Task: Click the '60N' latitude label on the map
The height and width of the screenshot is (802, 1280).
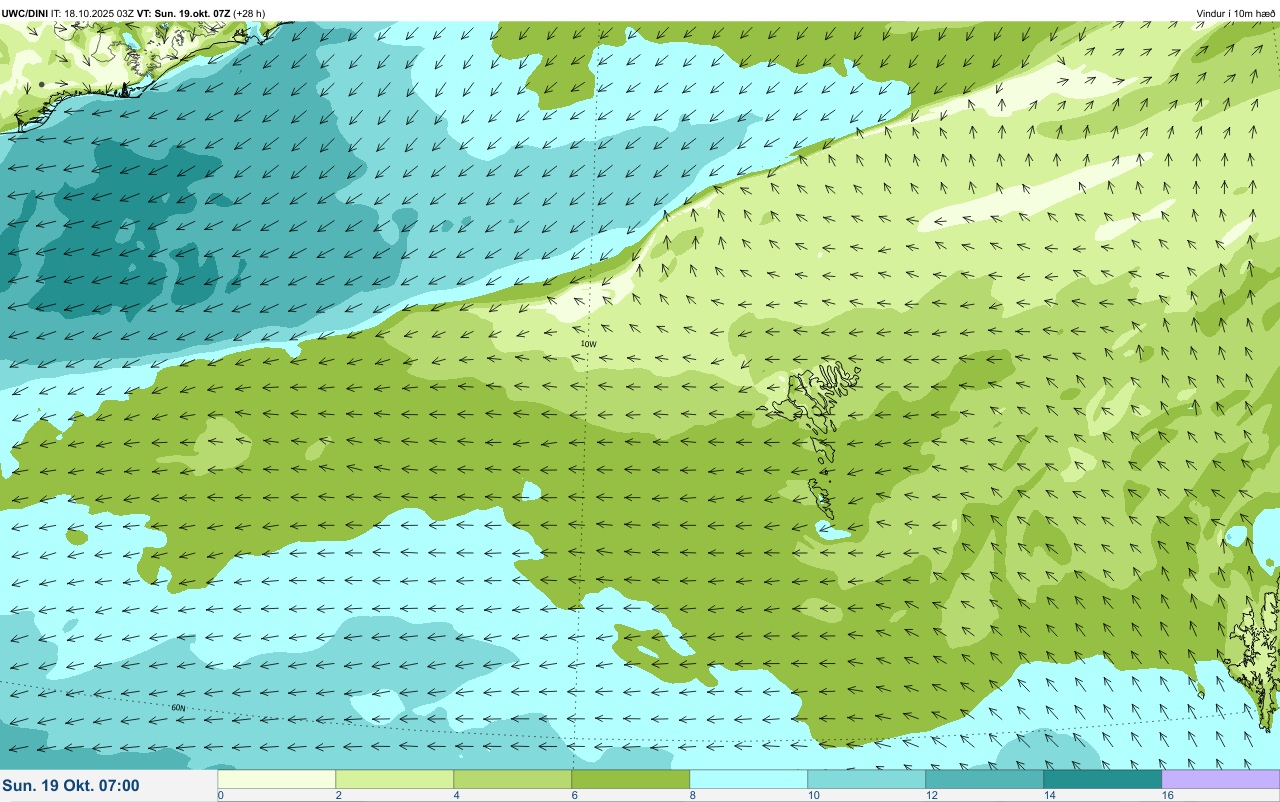Action: click(x=179, y=708)
